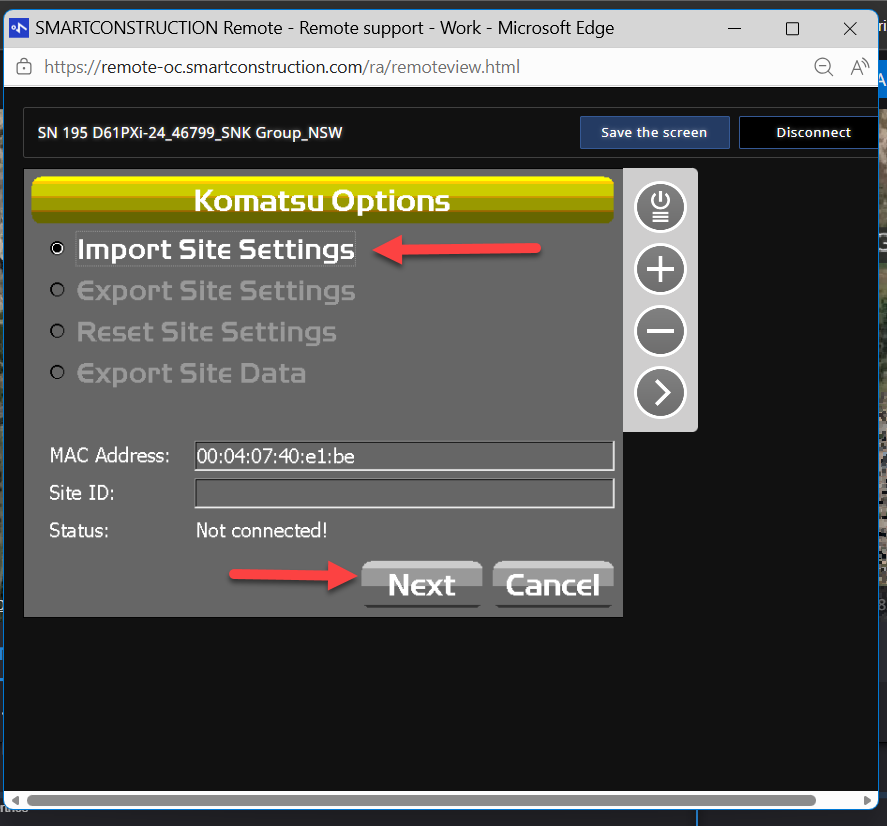The image size is (887, 826).
Task: Click the right chevron round icon
Action: (x=660, y=393)
